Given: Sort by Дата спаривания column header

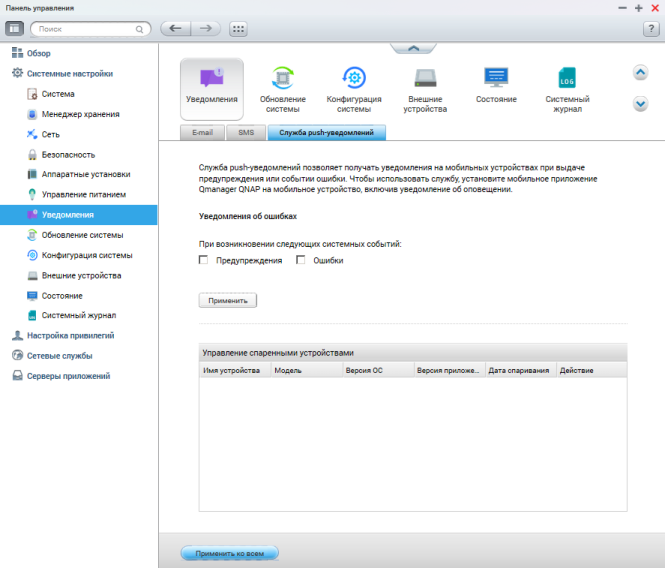Looking at the screenshot, I should click(x=520, y=370).
